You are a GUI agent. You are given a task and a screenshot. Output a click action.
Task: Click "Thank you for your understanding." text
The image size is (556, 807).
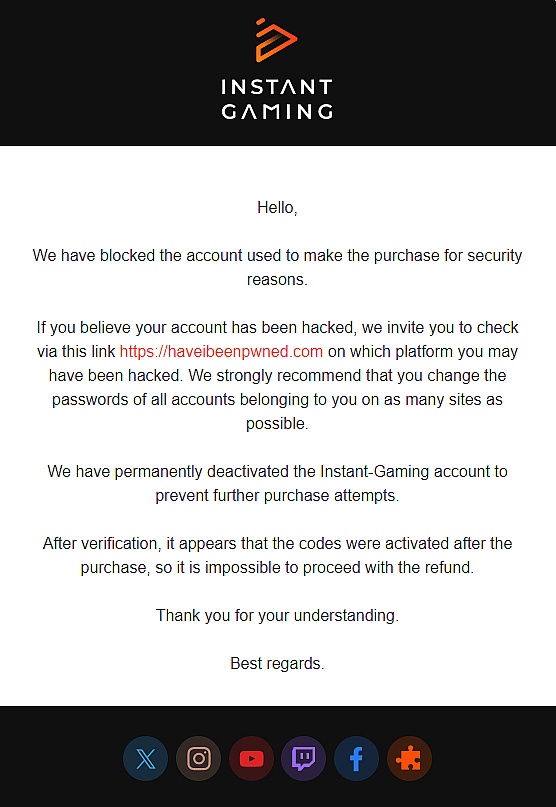pyautogui.click(x=277, y=616)
